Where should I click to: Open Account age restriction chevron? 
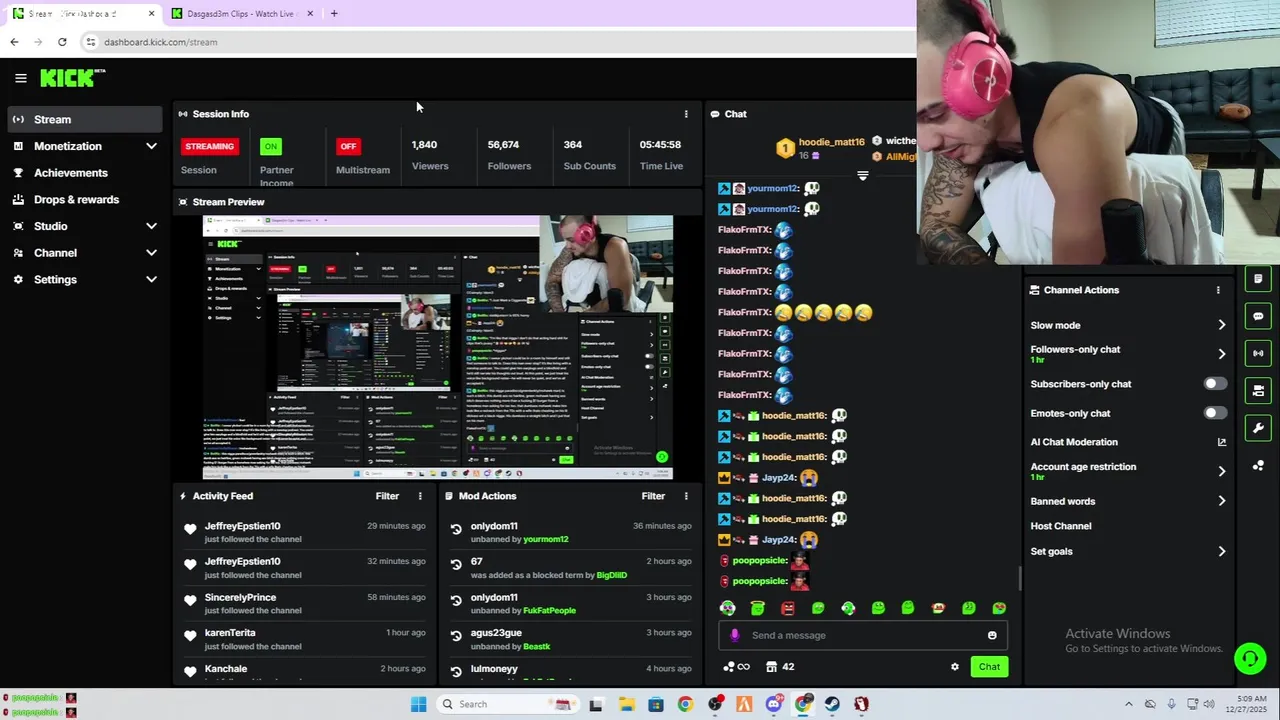[1221, 471]
